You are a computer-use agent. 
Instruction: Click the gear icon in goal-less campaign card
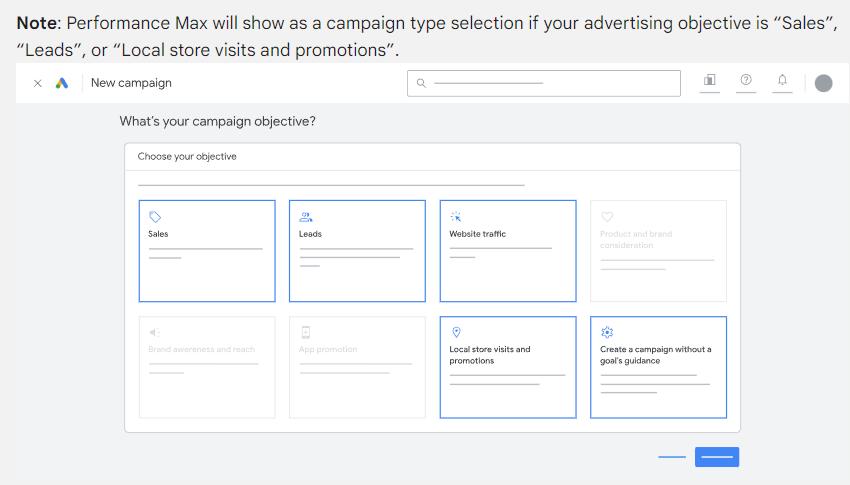[607, 332]
